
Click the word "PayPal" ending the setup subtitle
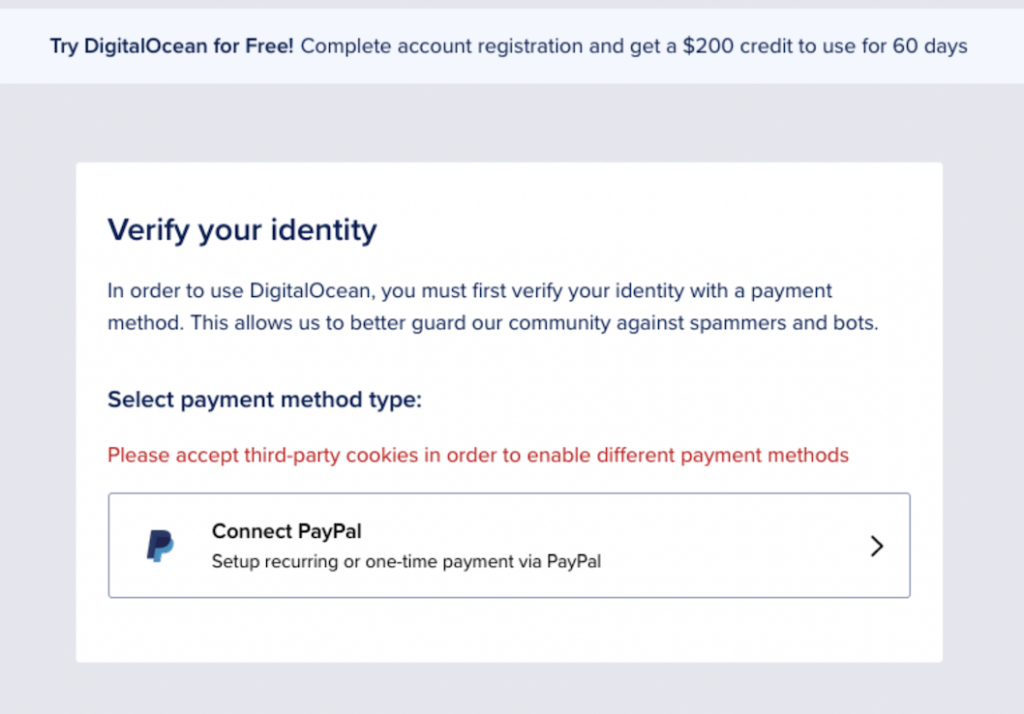573,561
